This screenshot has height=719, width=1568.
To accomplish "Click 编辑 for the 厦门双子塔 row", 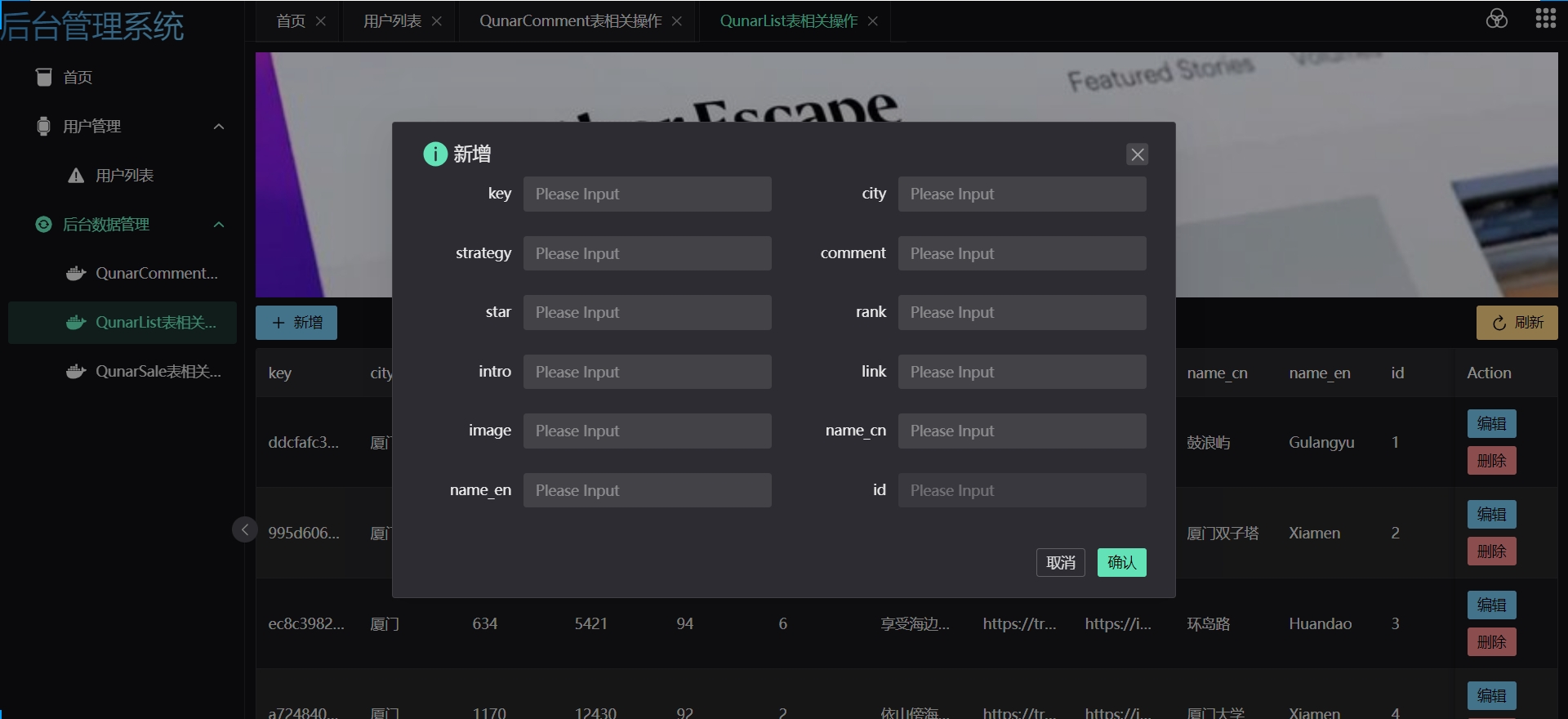I will click(1492, 514).
